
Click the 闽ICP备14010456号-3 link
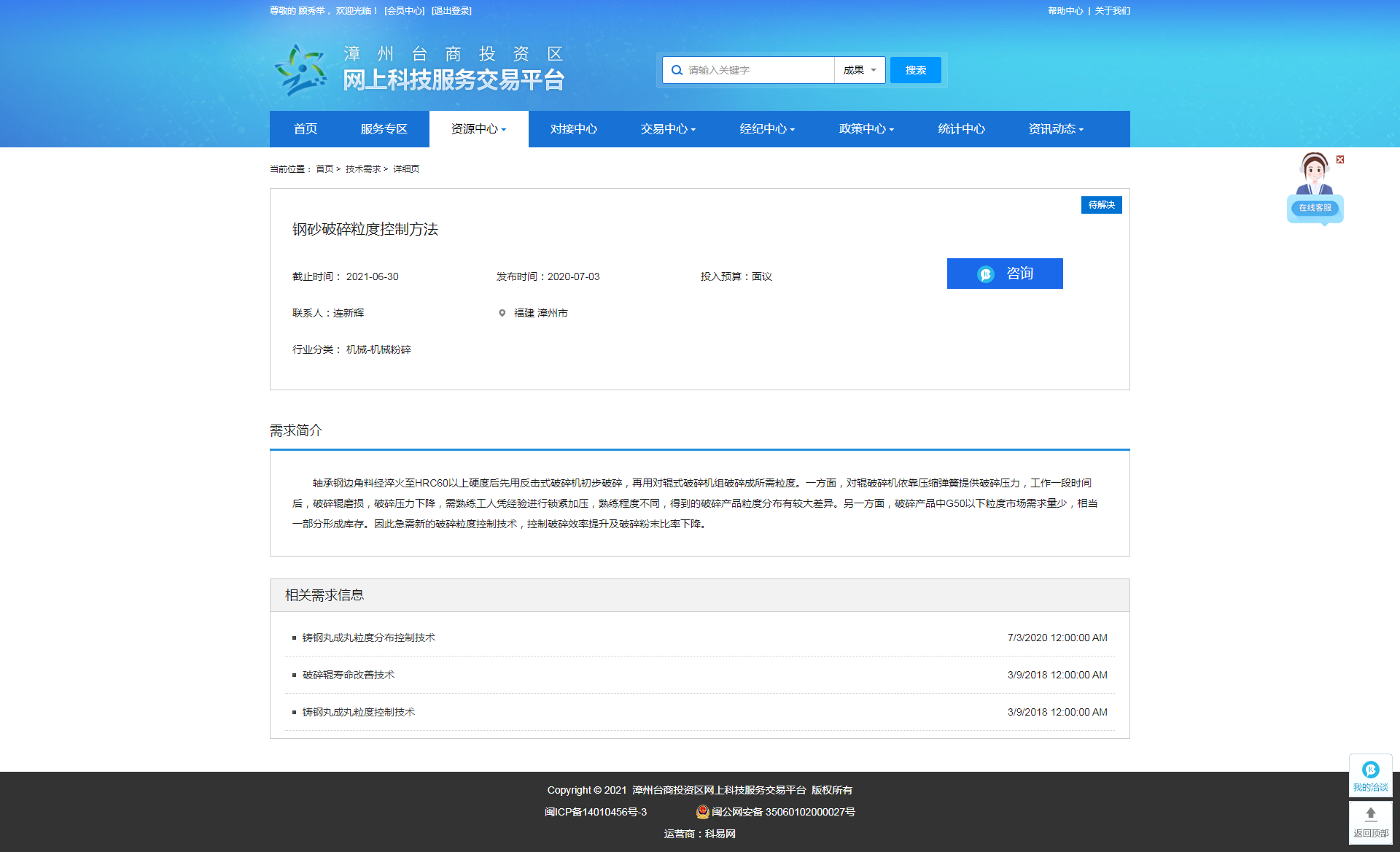596,812
